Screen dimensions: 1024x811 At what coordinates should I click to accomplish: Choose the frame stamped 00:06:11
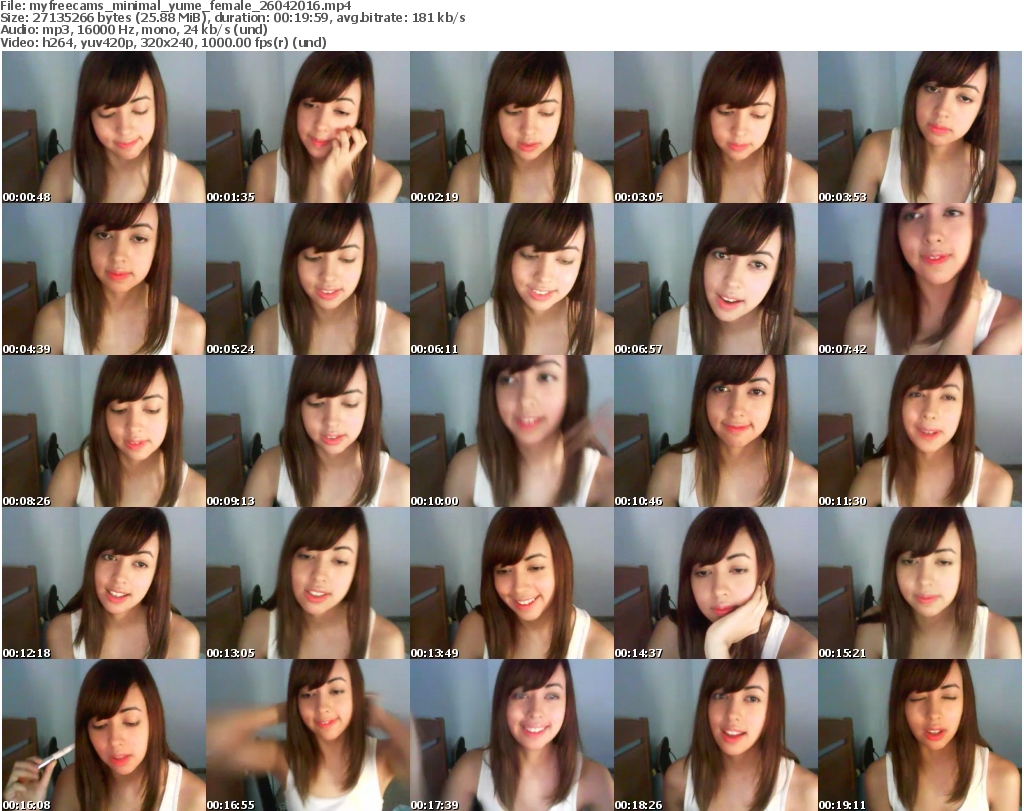pos(511,279)
